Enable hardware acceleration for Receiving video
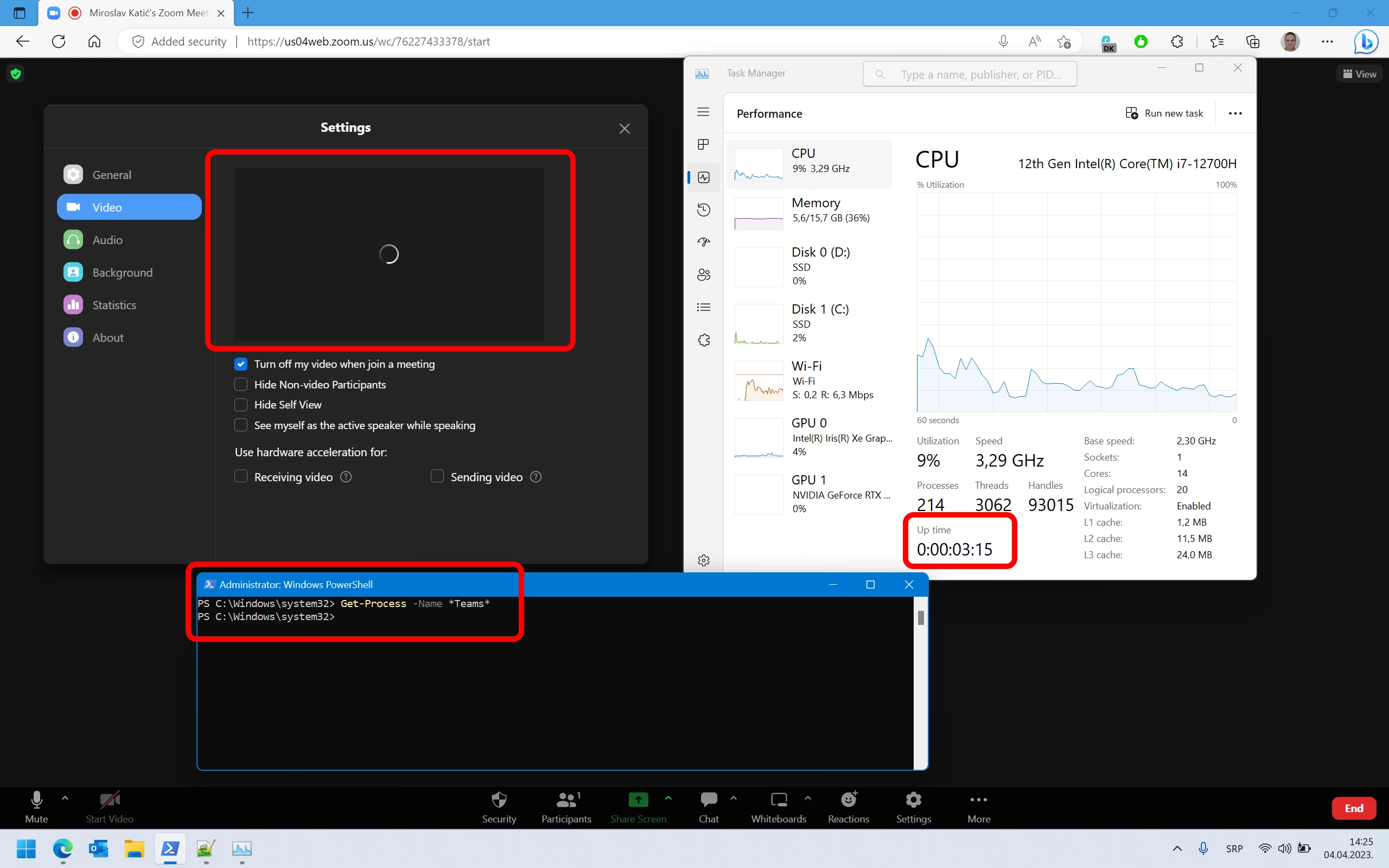 241,476
